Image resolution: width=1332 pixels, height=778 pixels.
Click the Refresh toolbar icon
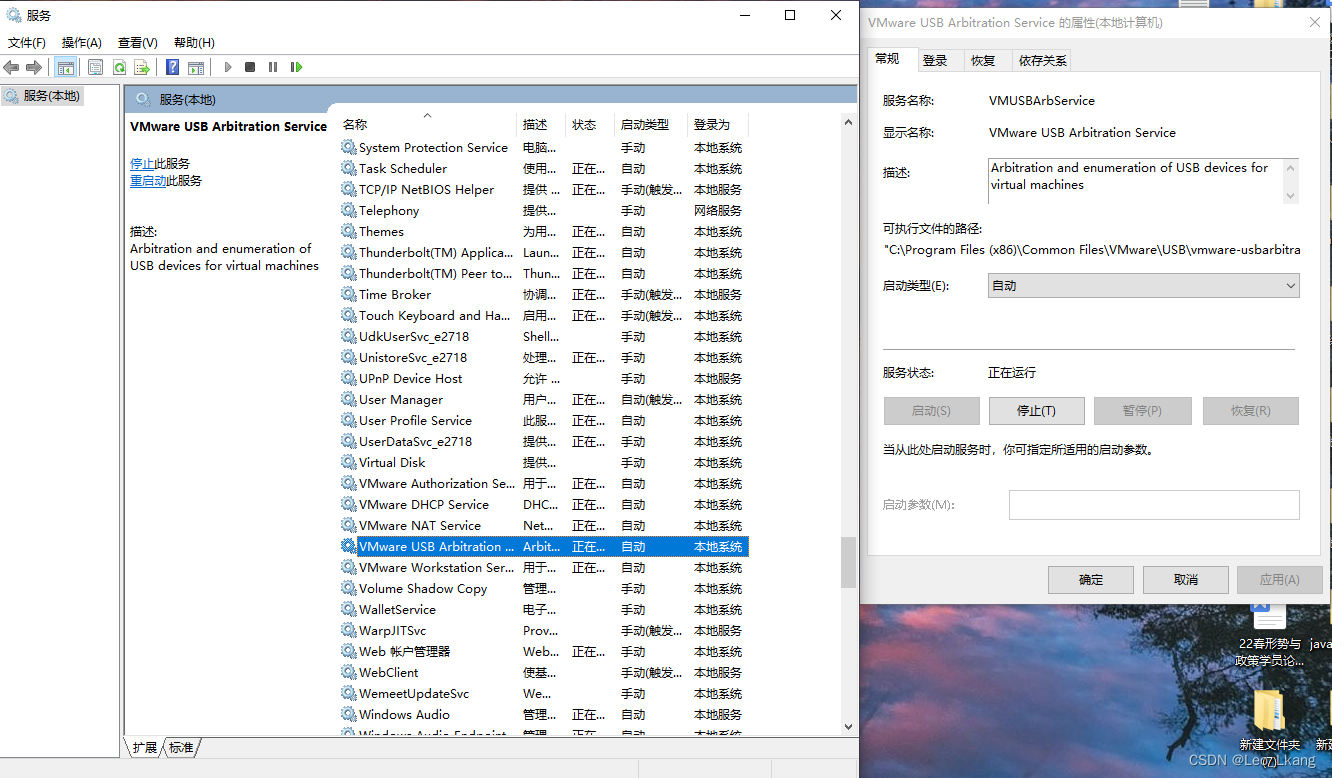119,67
